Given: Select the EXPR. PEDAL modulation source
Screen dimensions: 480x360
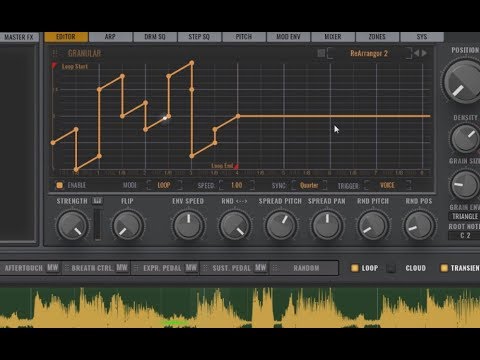Looking at the screenshot, I should point(162,268).
